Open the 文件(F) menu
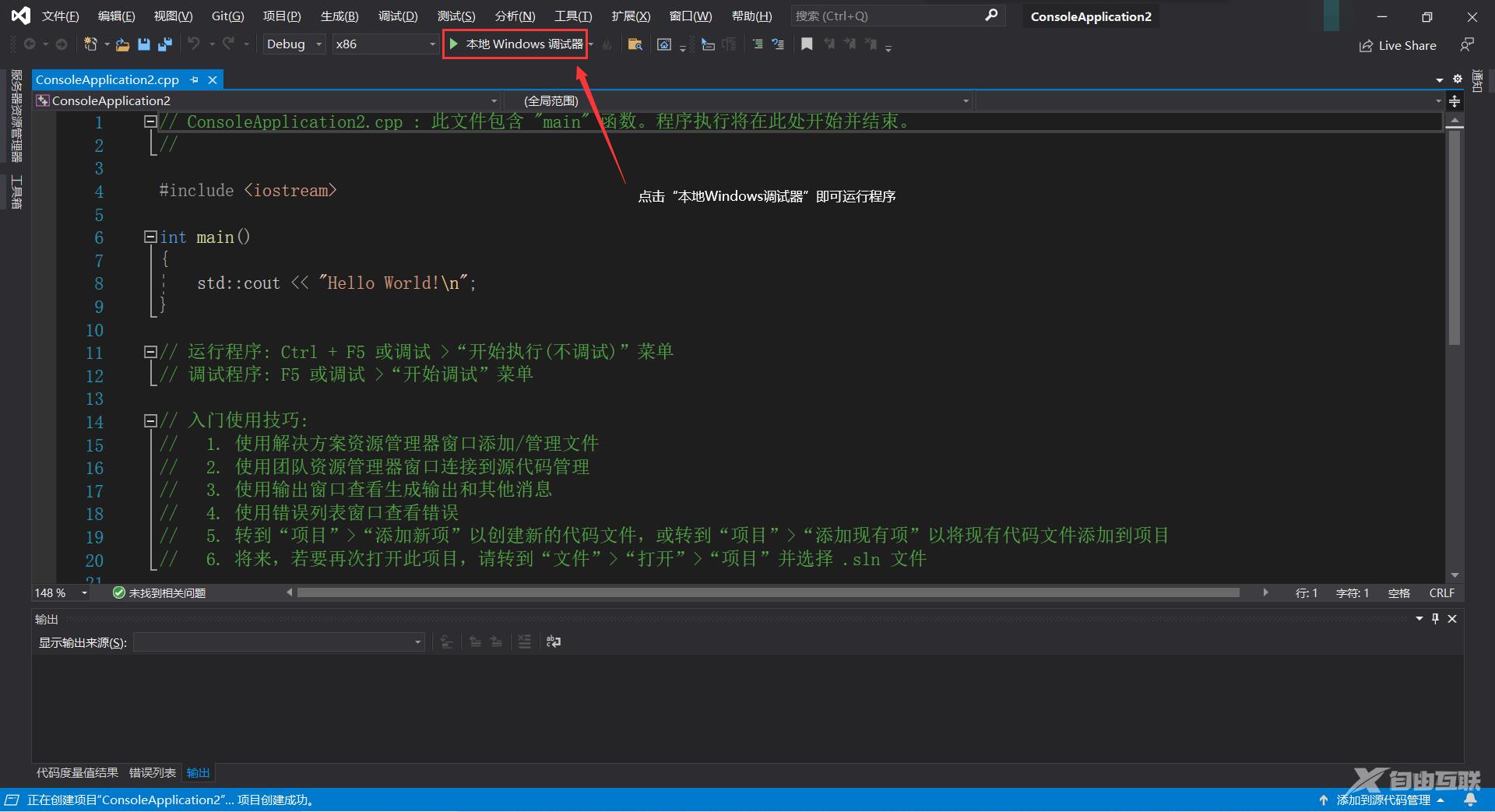The image size is (1495, 812). (60, 16)
